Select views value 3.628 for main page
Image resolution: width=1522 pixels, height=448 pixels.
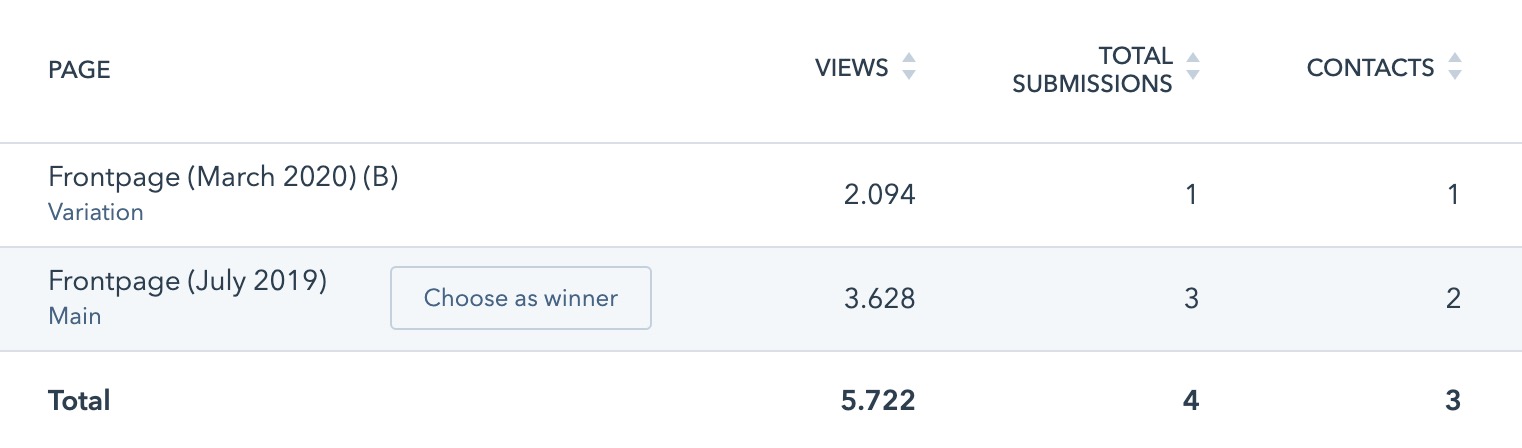pyautogui.click(x=879, y=298)
